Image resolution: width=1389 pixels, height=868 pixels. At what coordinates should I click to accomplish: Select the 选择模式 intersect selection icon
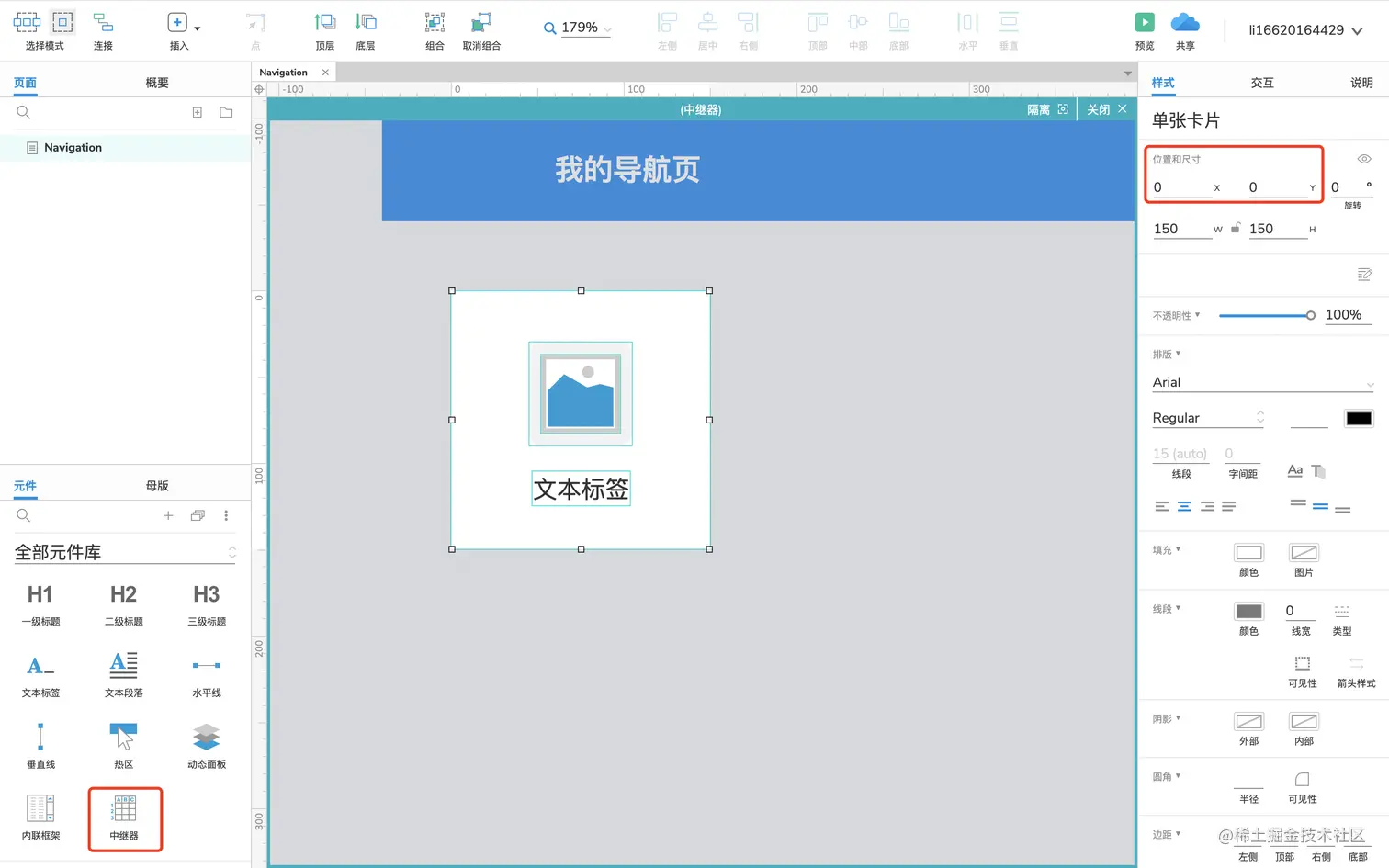click(x=27, y=21)
